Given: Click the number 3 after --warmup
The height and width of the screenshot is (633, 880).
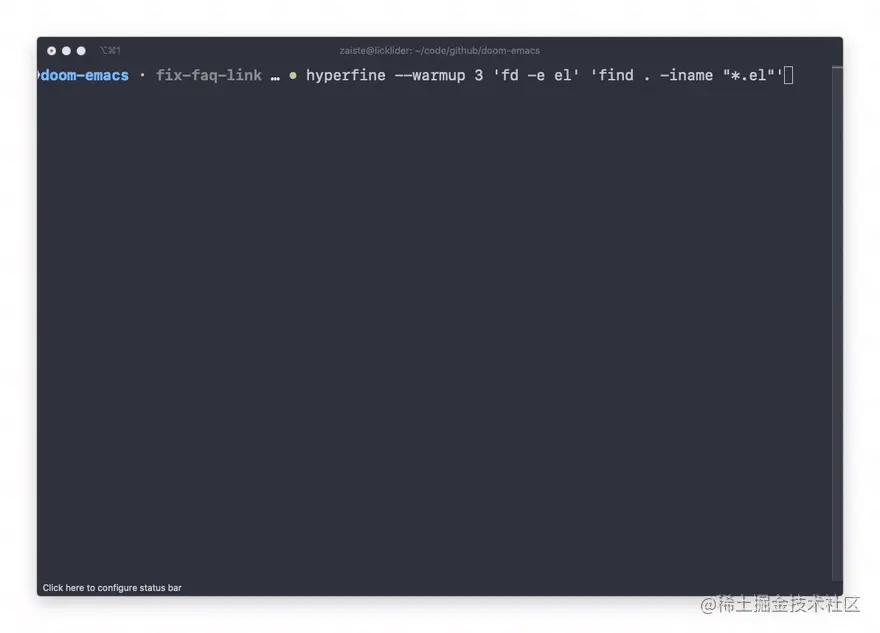Looking at the screenshot, I should pos(478,75).
